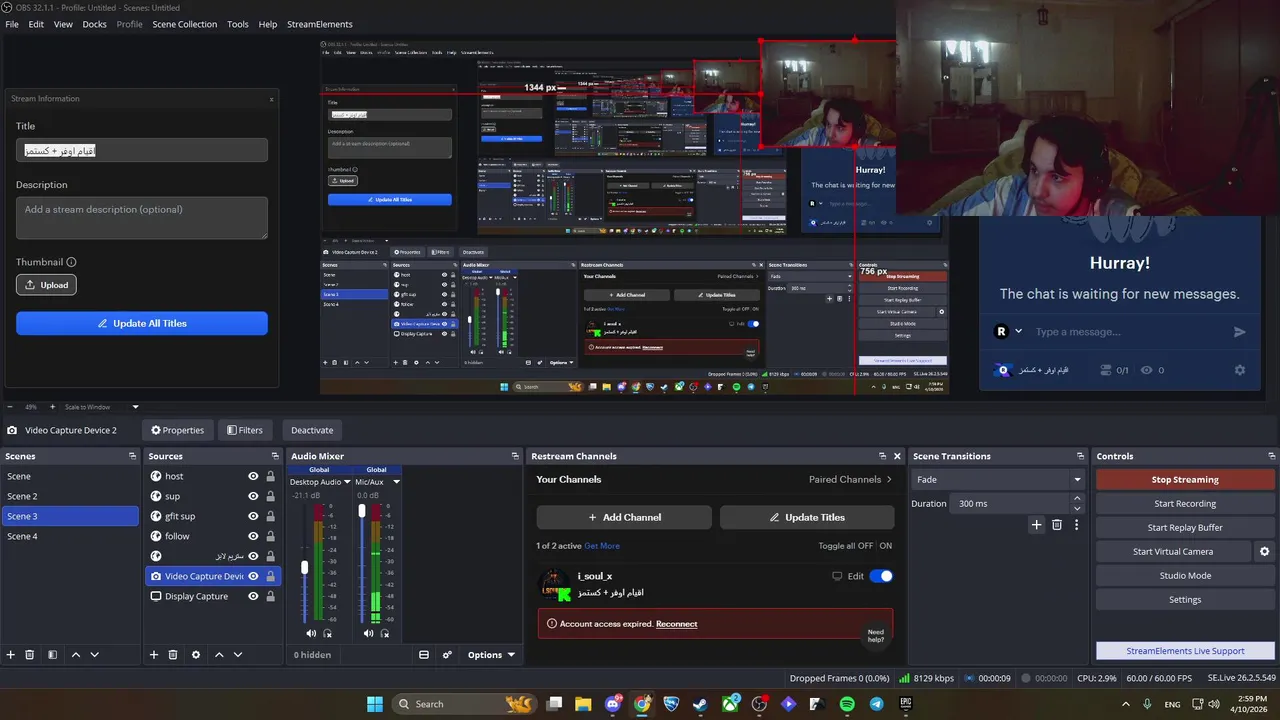Send chat message arrow icon
Image resolution: width=1280 pixels, height=720 pixels.
1240,332
